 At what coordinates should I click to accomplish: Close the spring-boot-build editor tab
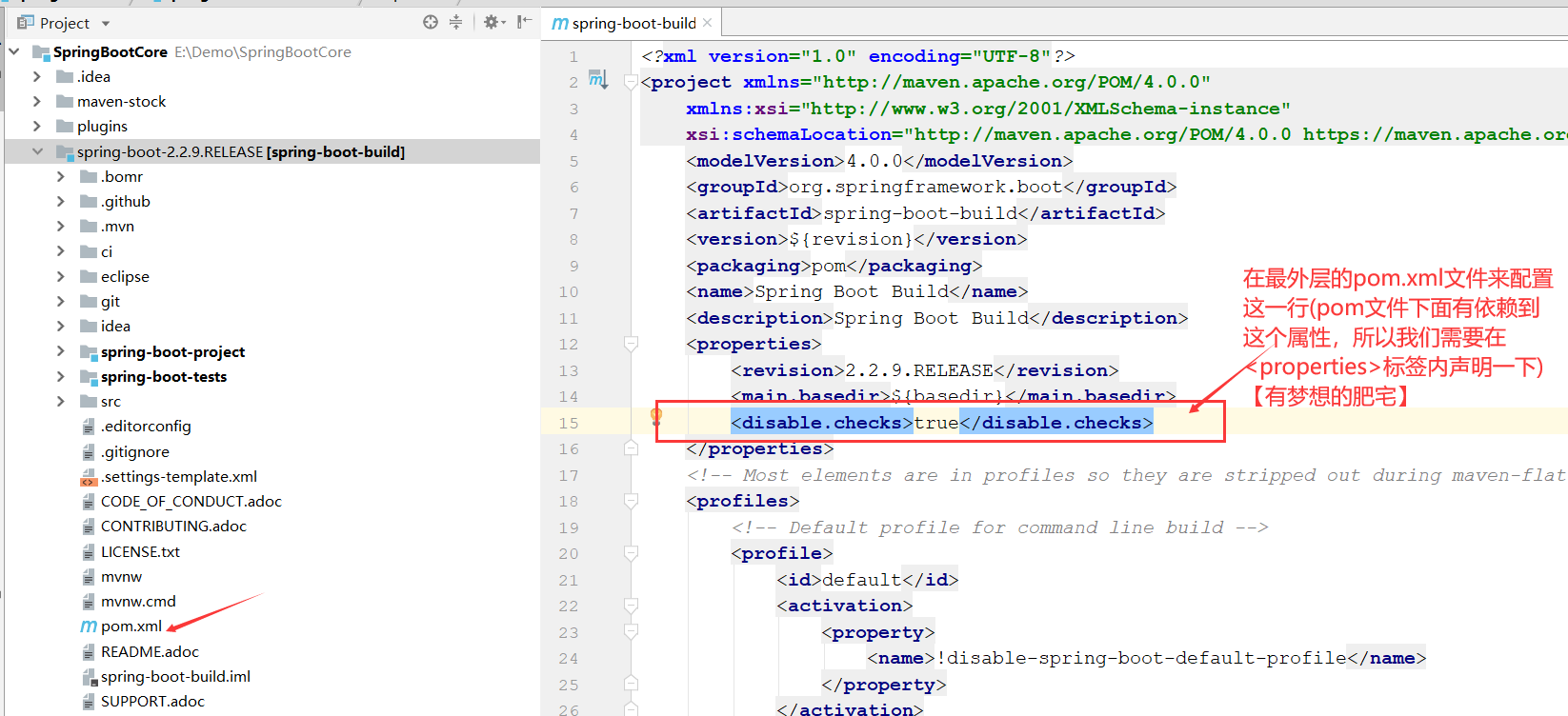707,23
